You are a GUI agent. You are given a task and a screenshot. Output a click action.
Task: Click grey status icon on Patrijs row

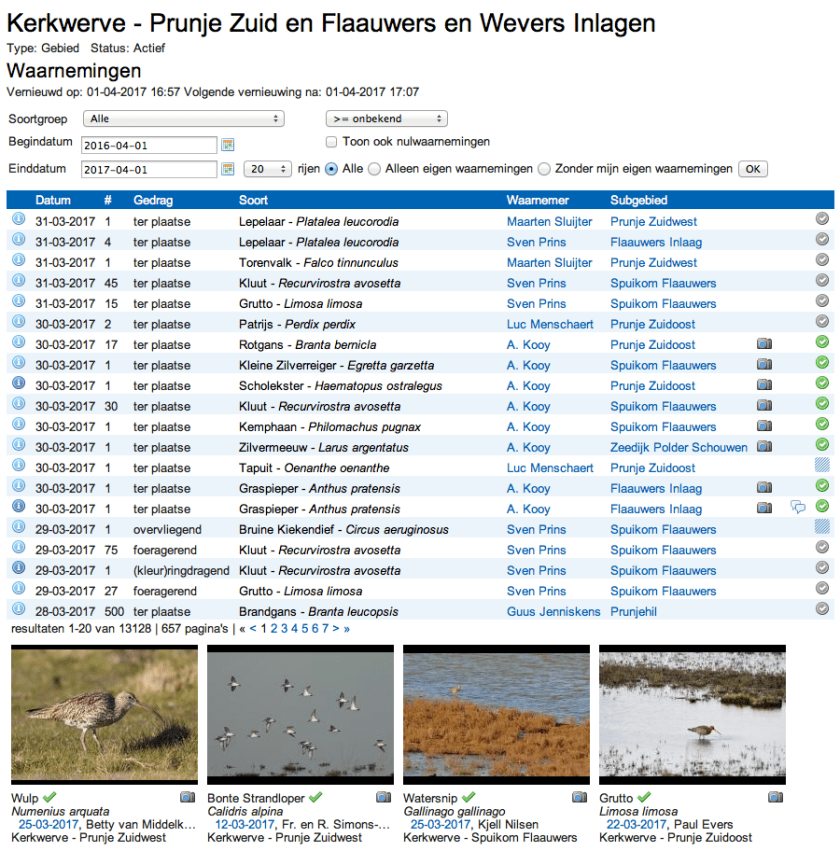823,321
